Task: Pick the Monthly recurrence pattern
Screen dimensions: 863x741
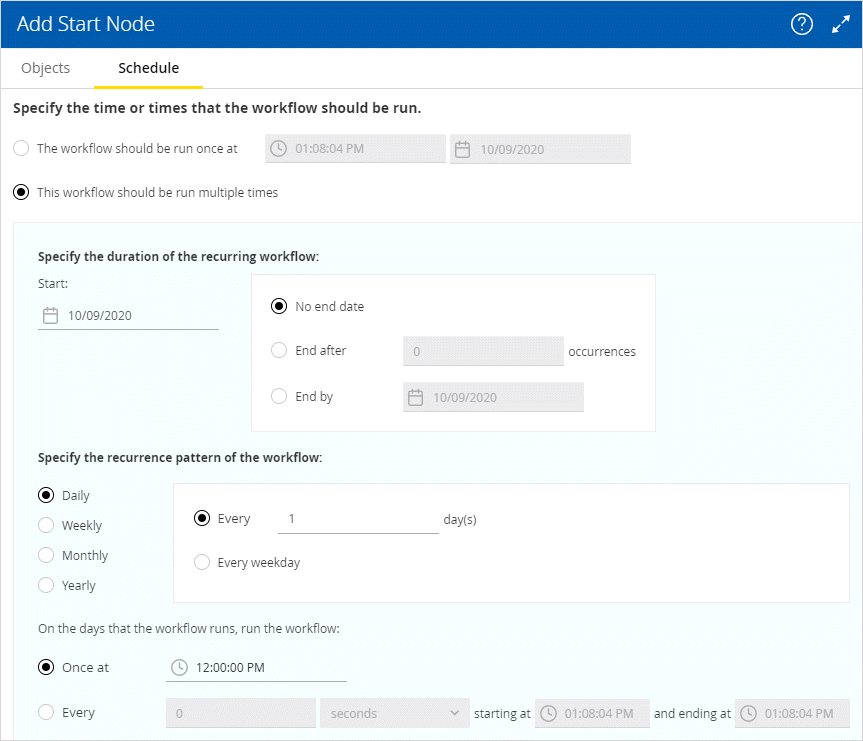Action: 46,555
